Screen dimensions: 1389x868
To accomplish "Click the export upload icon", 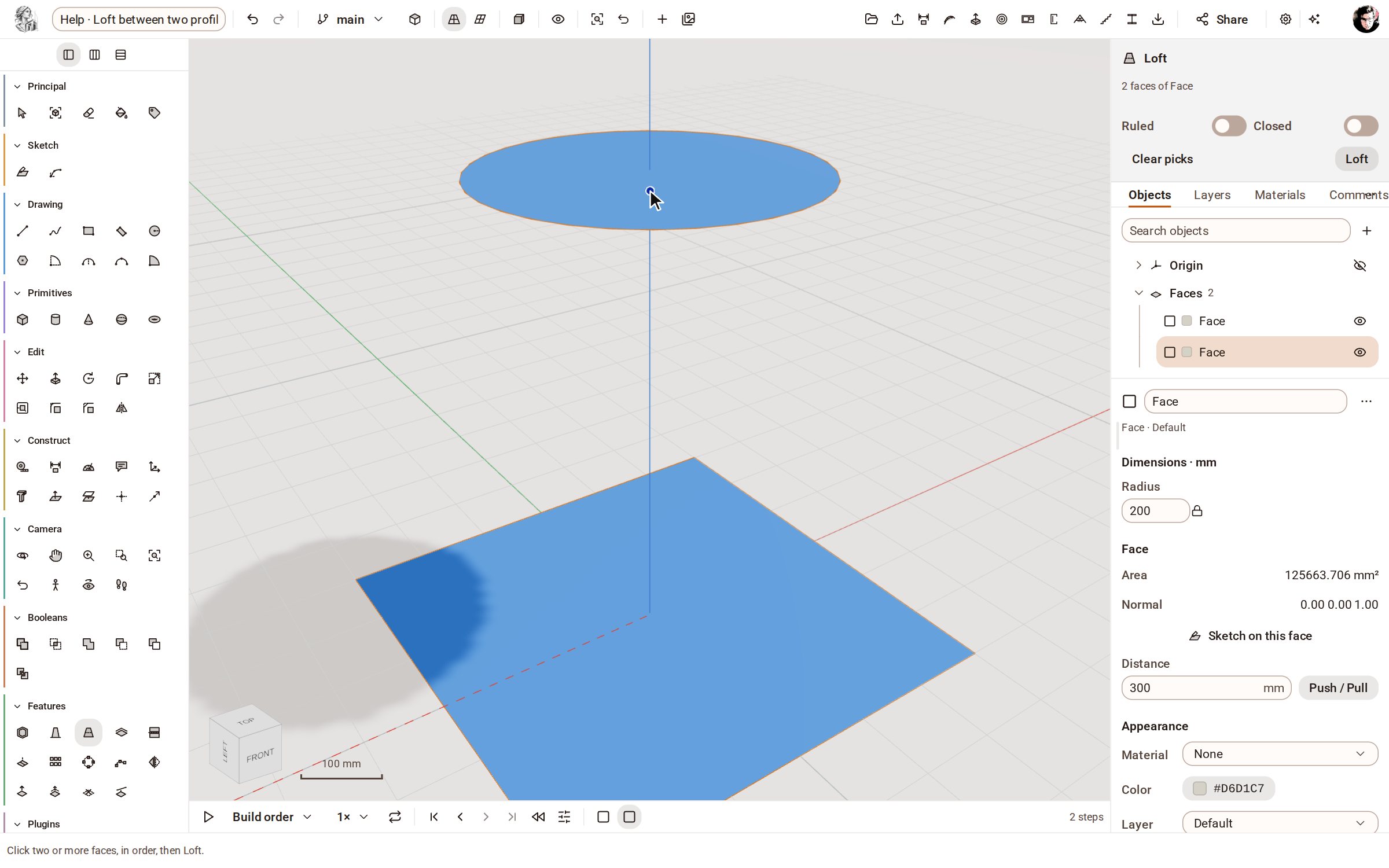I will tap(898, 19).
